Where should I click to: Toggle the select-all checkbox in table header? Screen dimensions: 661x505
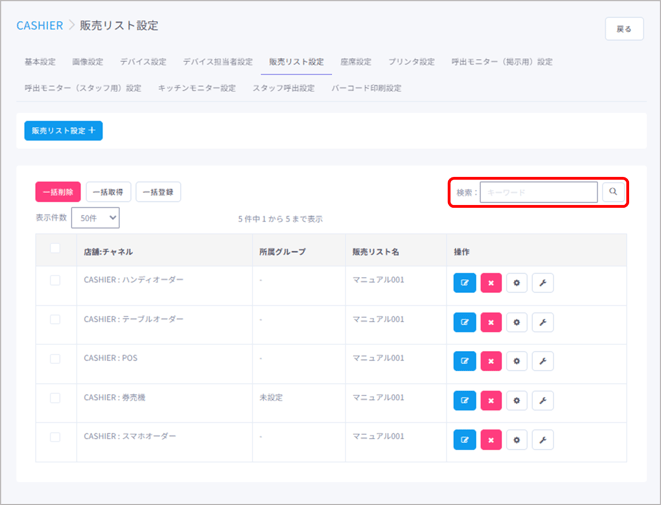point(55,249)
